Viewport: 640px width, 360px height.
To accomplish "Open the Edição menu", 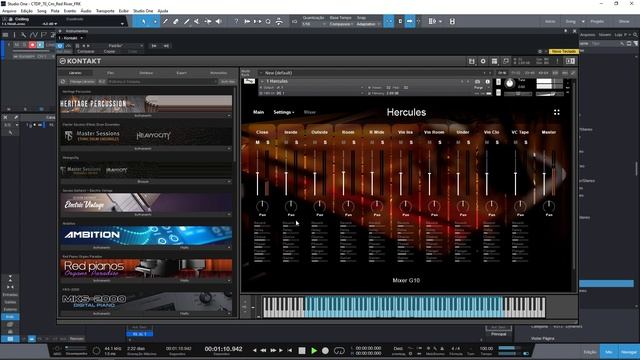I will (27, 11).
